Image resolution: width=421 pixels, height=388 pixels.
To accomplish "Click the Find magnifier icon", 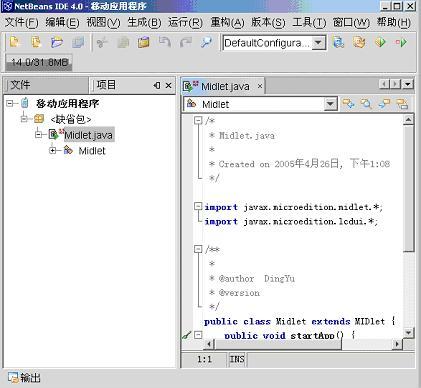I will (x=206, y=42).
